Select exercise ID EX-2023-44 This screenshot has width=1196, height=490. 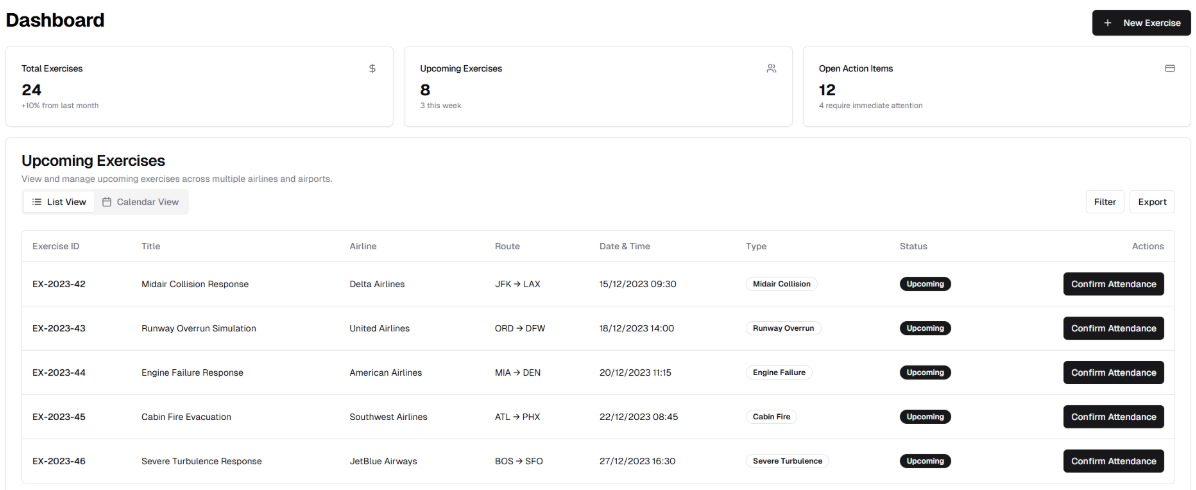(59, 372)
